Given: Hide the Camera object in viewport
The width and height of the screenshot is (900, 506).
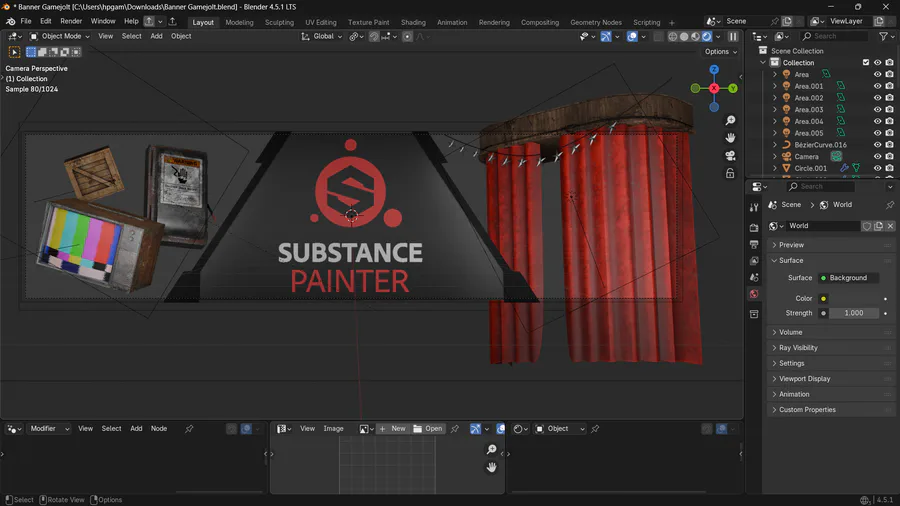Looking at the screenshot, I should (877, 157).
